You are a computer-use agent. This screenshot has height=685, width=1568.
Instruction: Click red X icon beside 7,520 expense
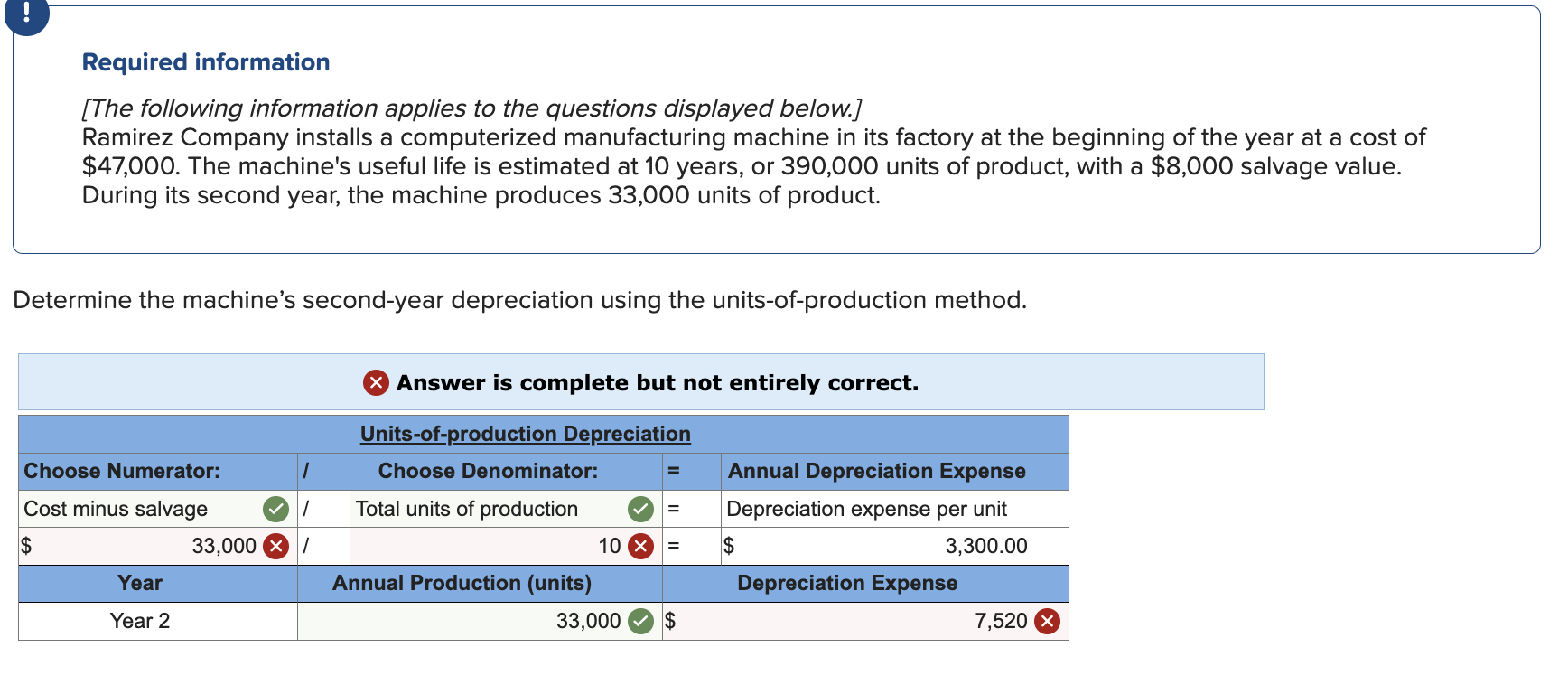coord(1047,622)
